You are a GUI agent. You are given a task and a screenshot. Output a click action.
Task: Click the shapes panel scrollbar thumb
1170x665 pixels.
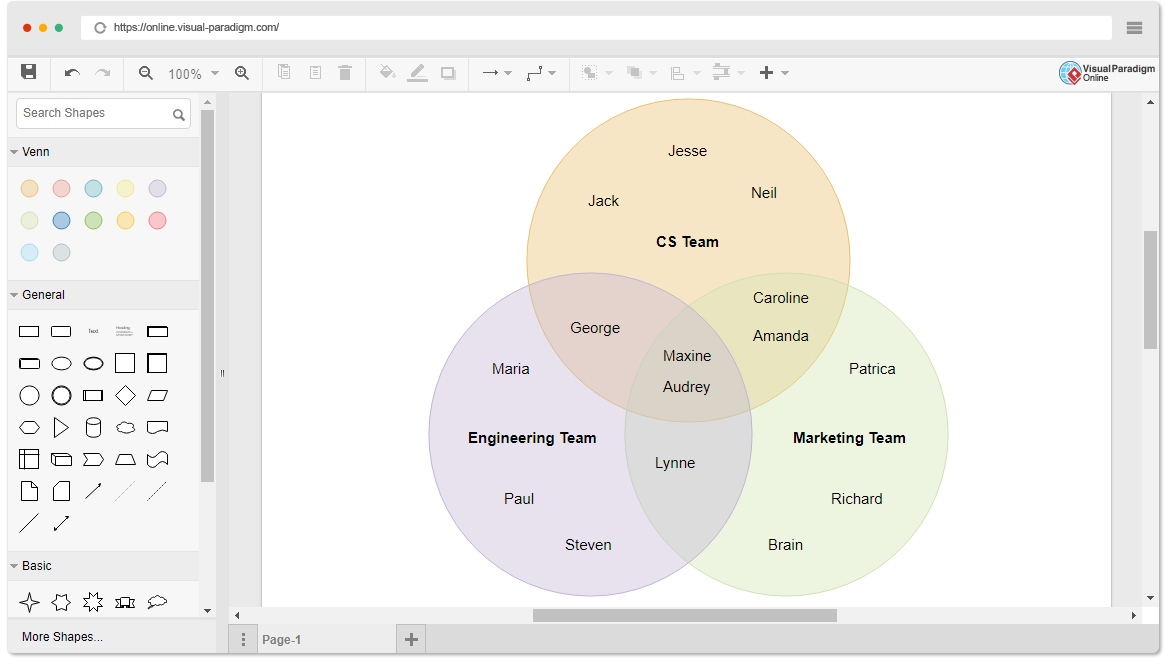point(207,296)
